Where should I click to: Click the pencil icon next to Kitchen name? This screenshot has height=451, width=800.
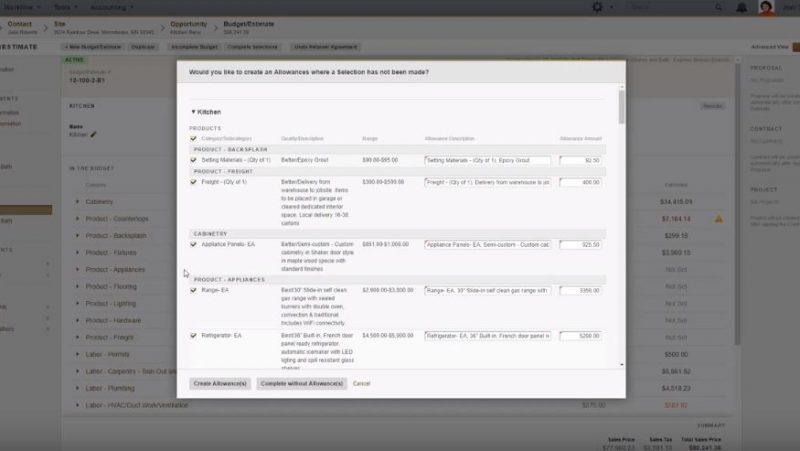94,134
